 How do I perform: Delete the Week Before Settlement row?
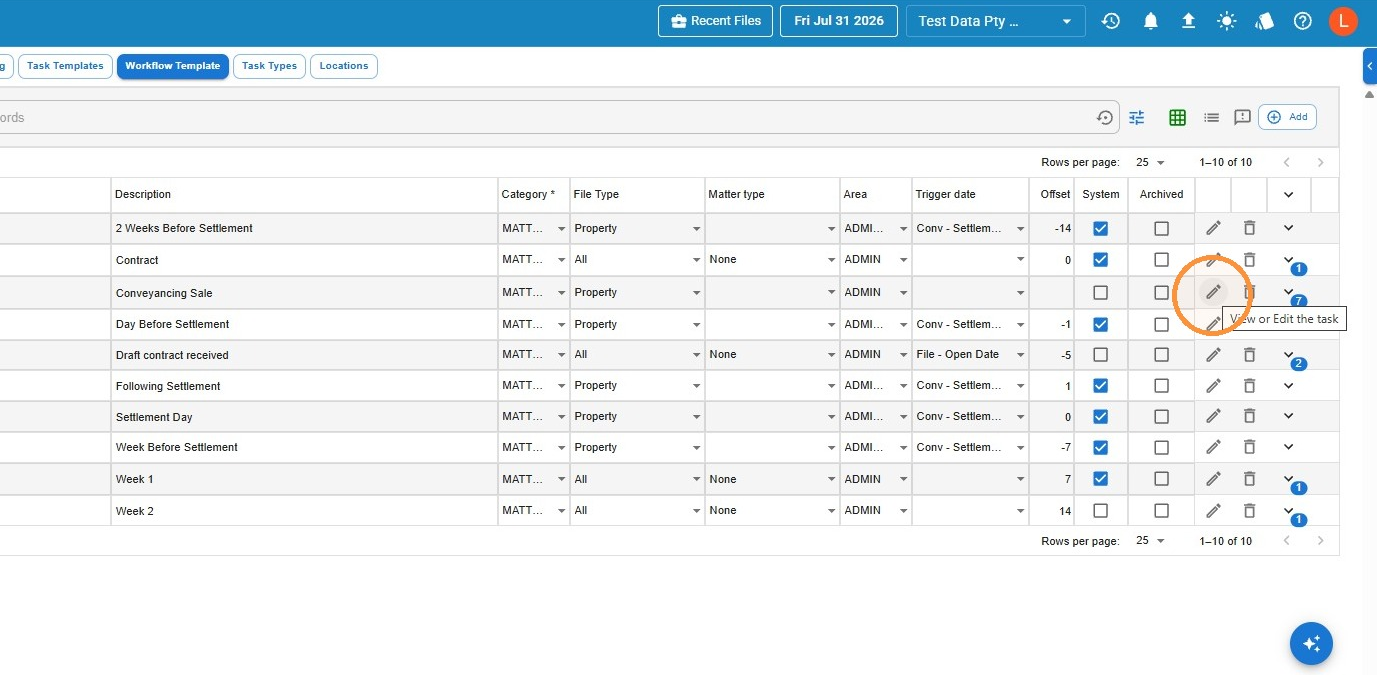[x=1249, y=447]
